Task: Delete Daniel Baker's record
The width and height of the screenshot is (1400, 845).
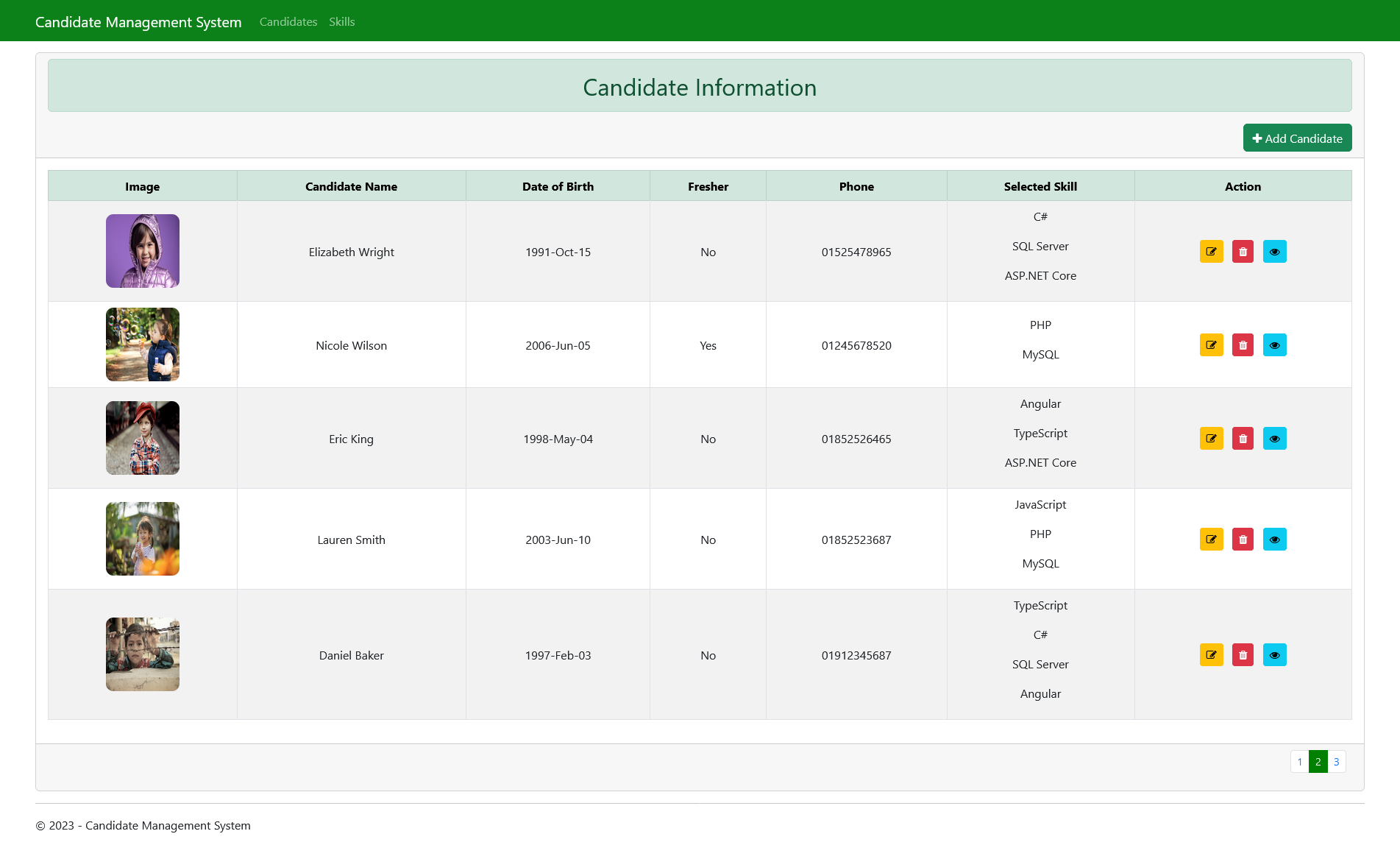Action: click(1243, 654)
